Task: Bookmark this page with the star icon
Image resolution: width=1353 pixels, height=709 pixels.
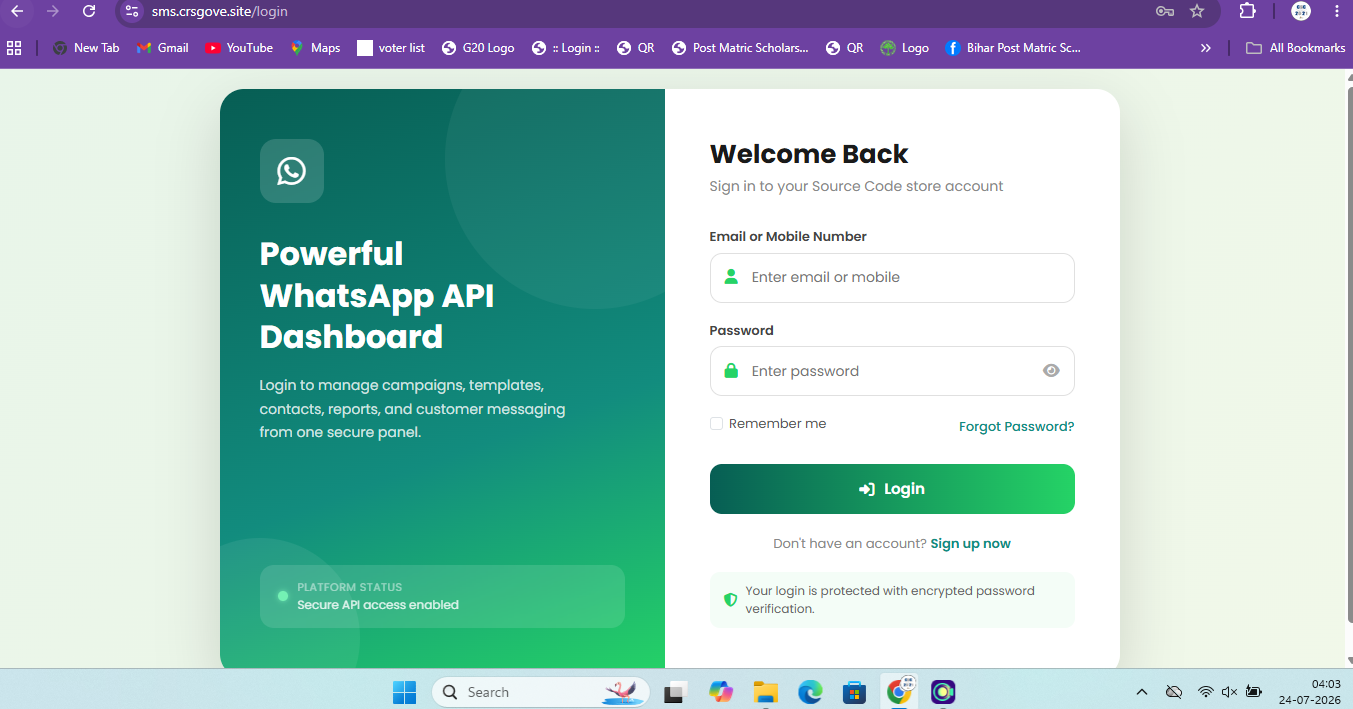Action: 1197,11
